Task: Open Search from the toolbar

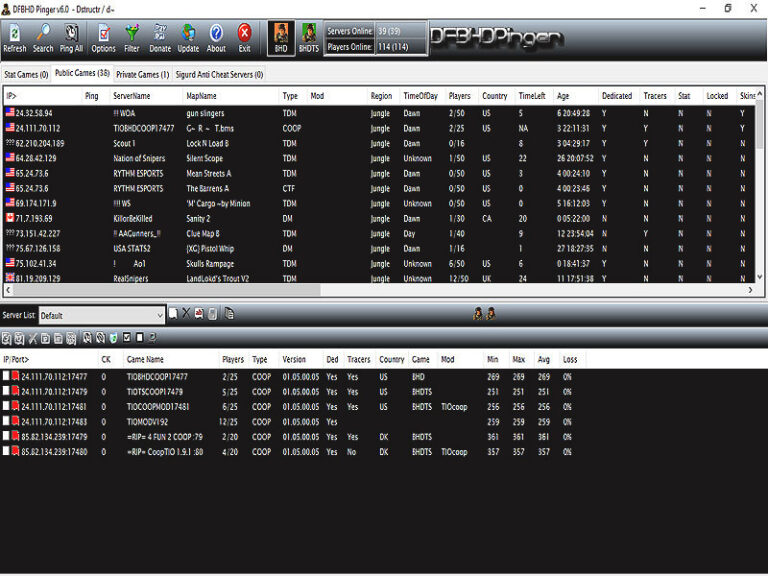Action: (x=43, y=38)
